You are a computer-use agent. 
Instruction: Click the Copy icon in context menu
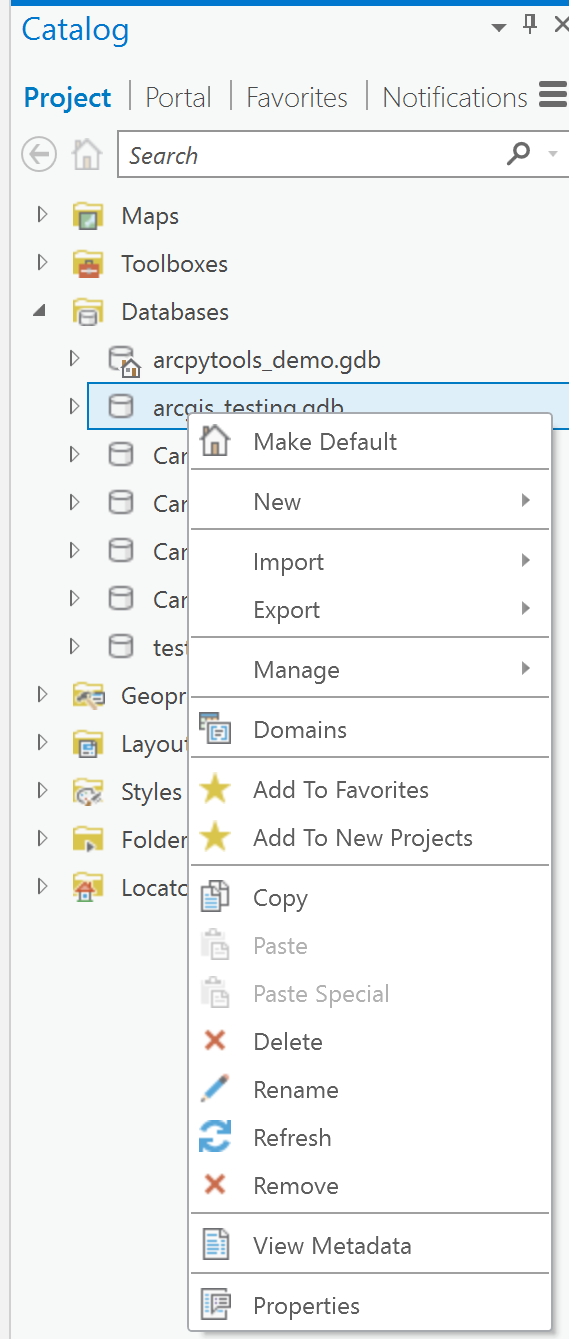pyautogui.click(x=215, y=897)
